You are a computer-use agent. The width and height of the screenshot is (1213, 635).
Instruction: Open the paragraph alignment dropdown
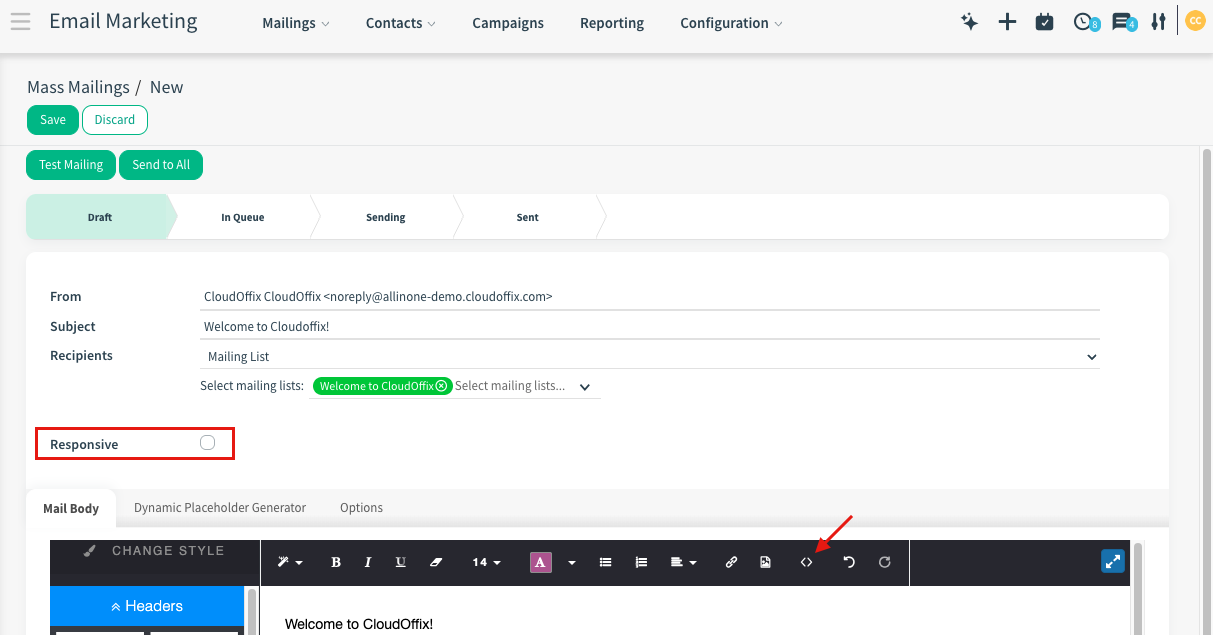(x=684, y=562)
